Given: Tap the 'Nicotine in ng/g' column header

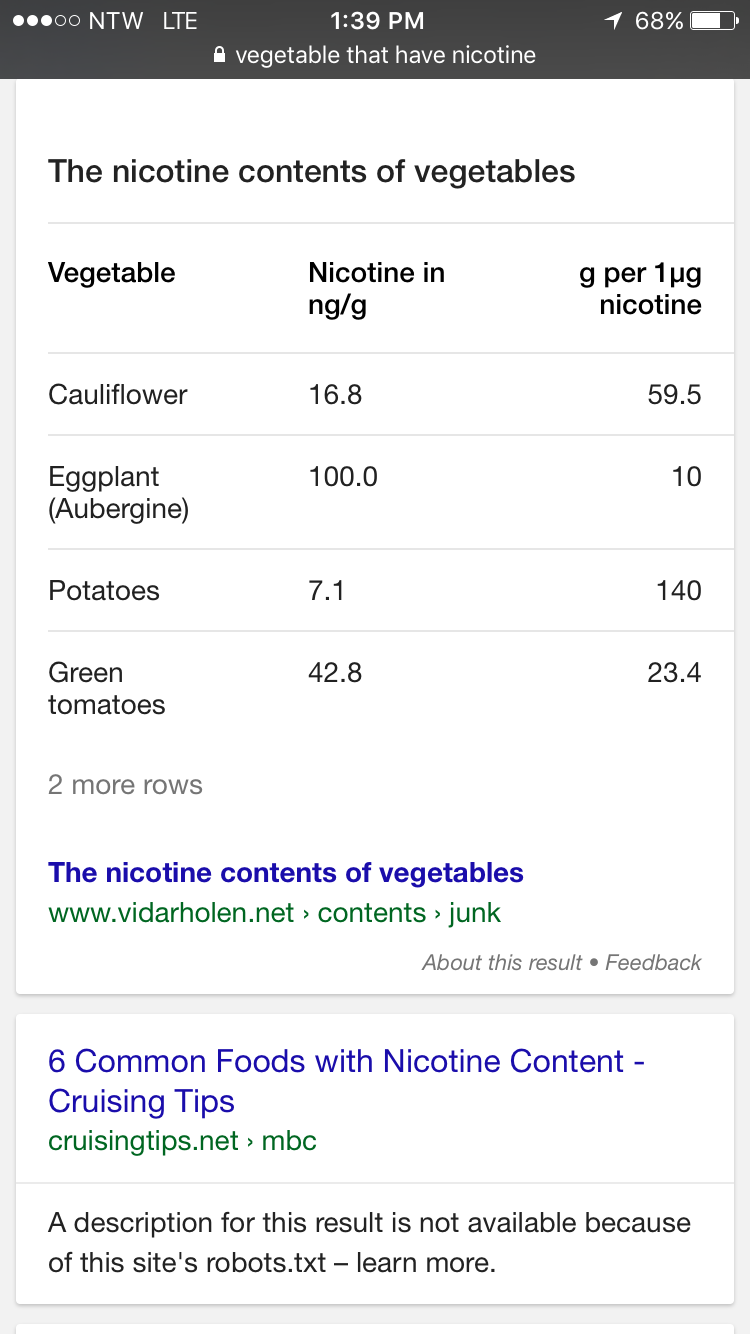Looking at the screenshot, I should click(376, 288).
